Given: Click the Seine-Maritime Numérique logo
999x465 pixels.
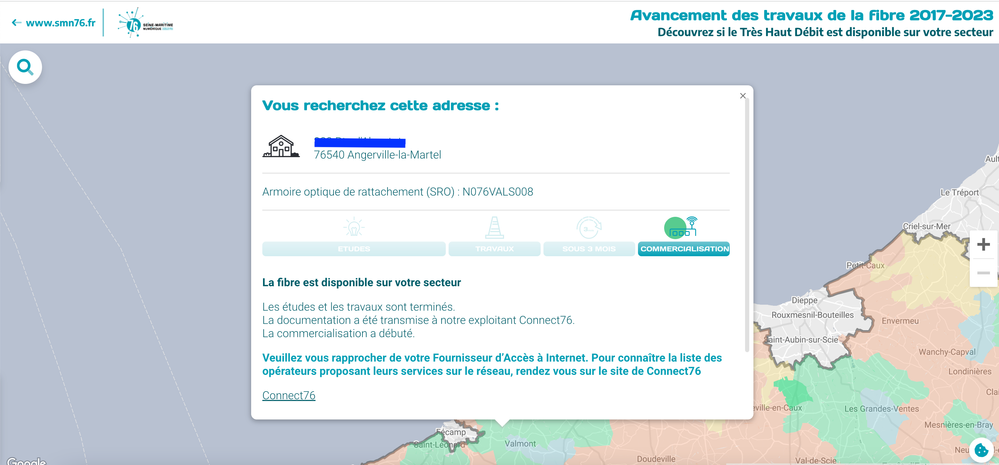Looking at the screenshot, I should 145,23.
